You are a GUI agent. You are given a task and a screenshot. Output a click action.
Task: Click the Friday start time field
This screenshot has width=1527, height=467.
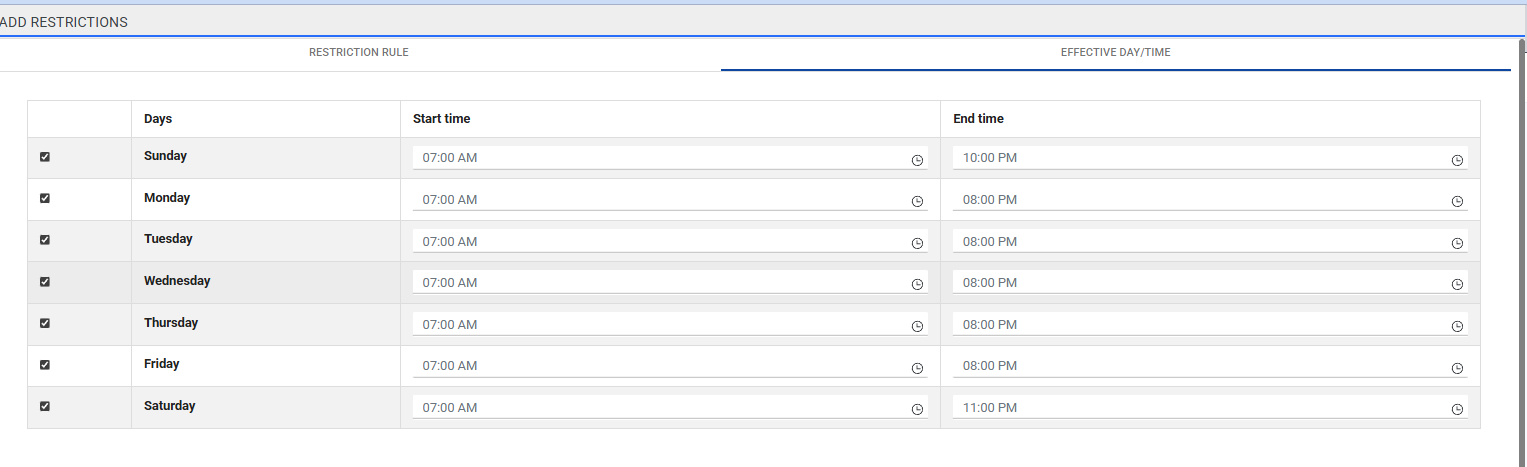(x=660, y=366)
